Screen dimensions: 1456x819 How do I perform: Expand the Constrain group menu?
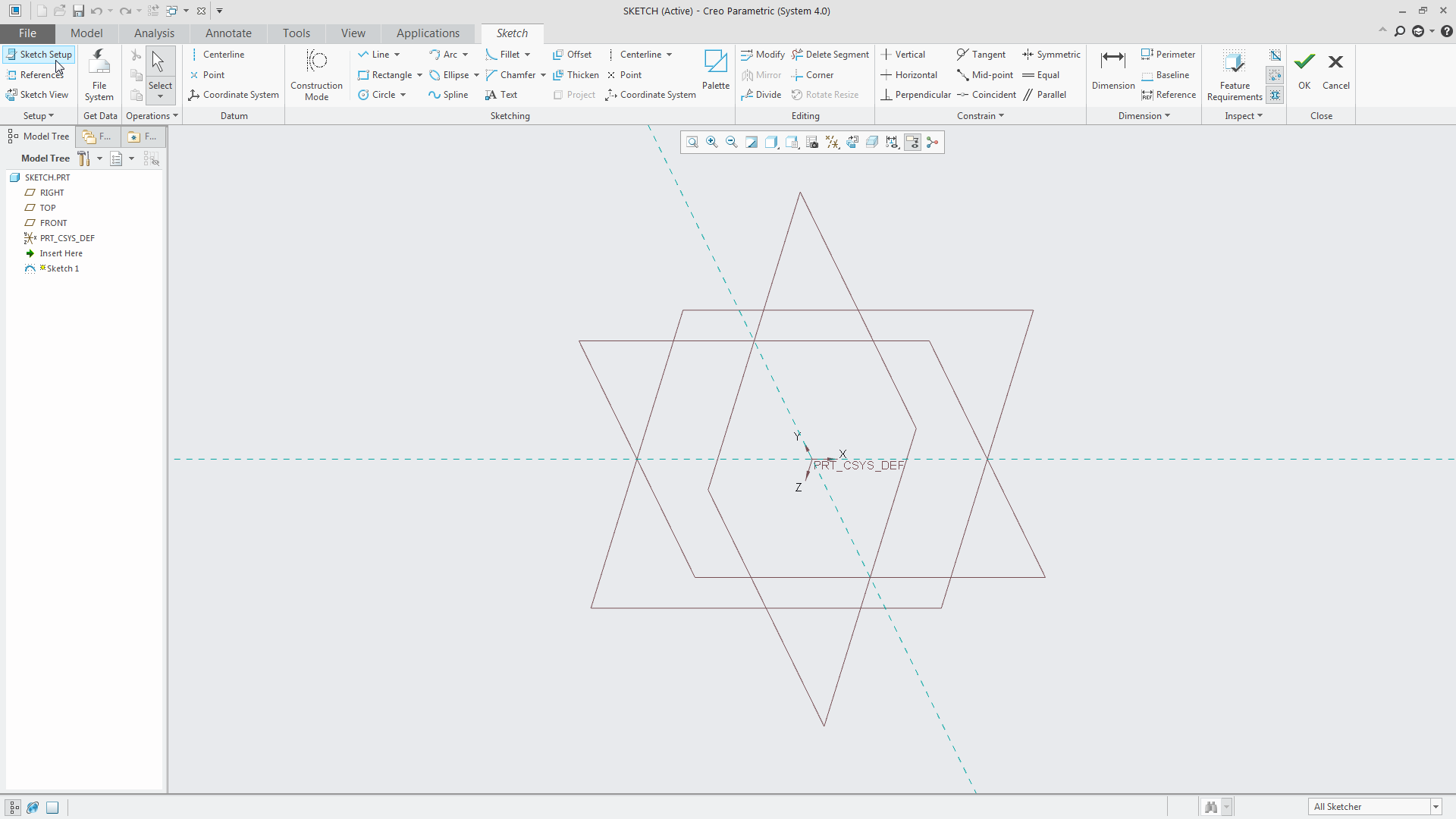[980, 116]
